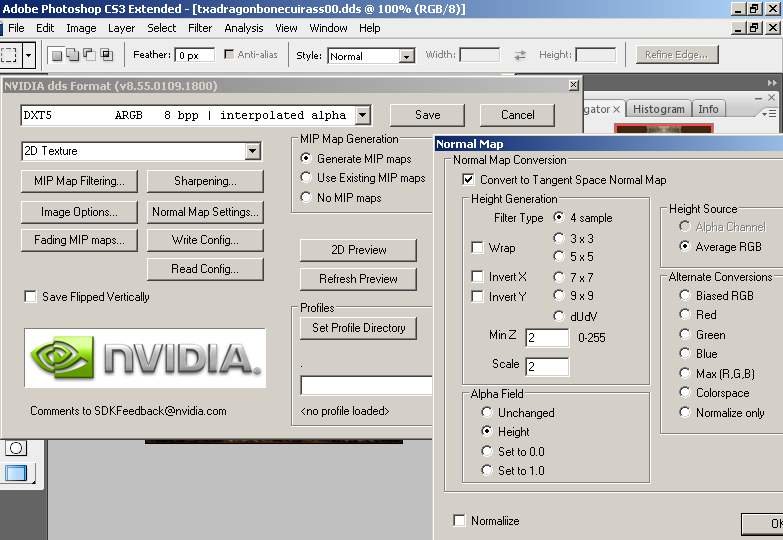
Task: Select Use Existing MIP maps option
Action: click(x=306, y=178)
